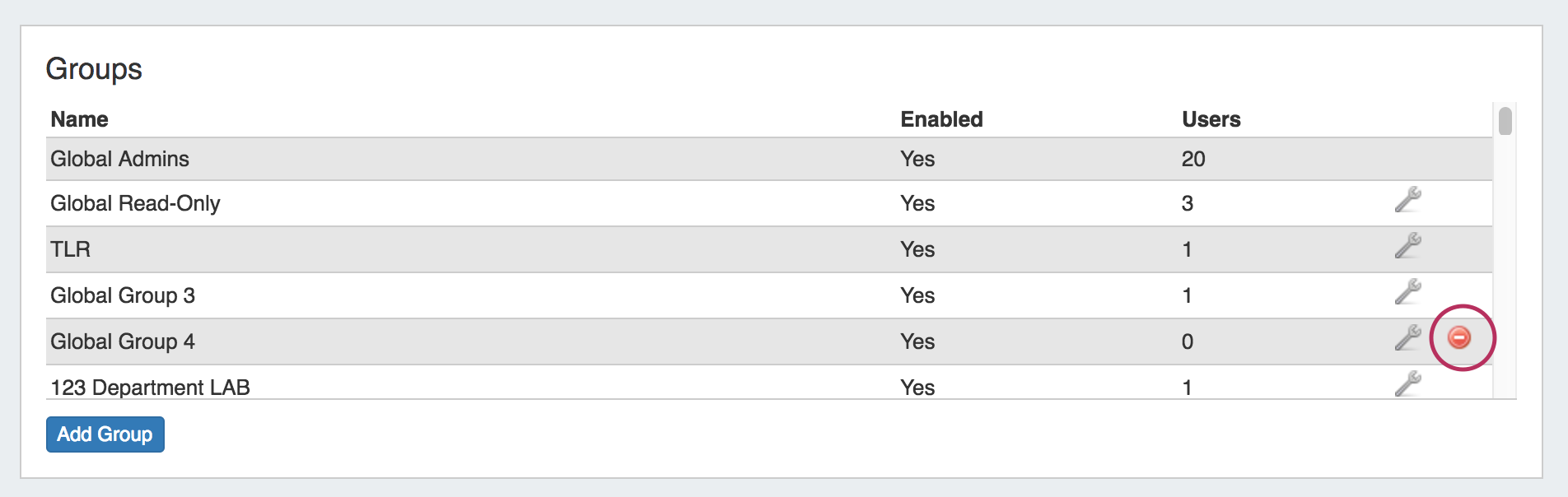Click the wrench icon for TLR

coord(1407,246)
